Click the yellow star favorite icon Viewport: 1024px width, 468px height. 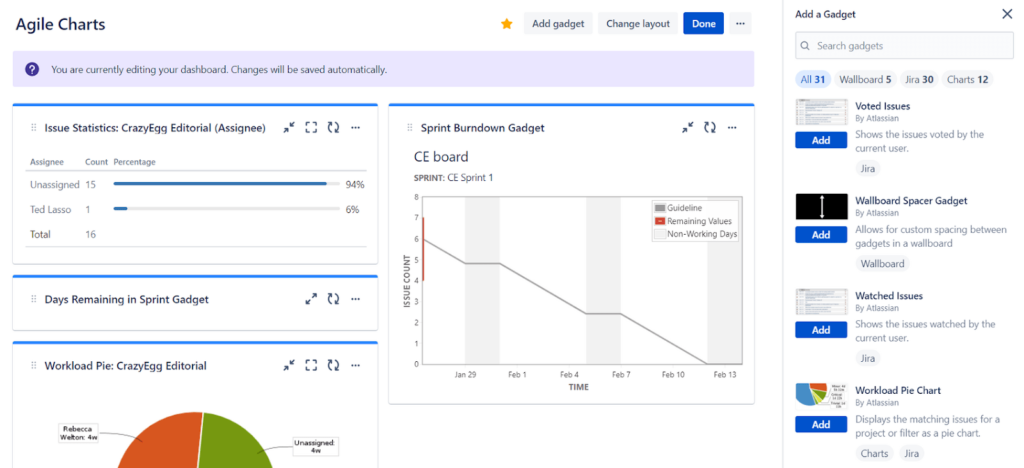pos(506,23)
